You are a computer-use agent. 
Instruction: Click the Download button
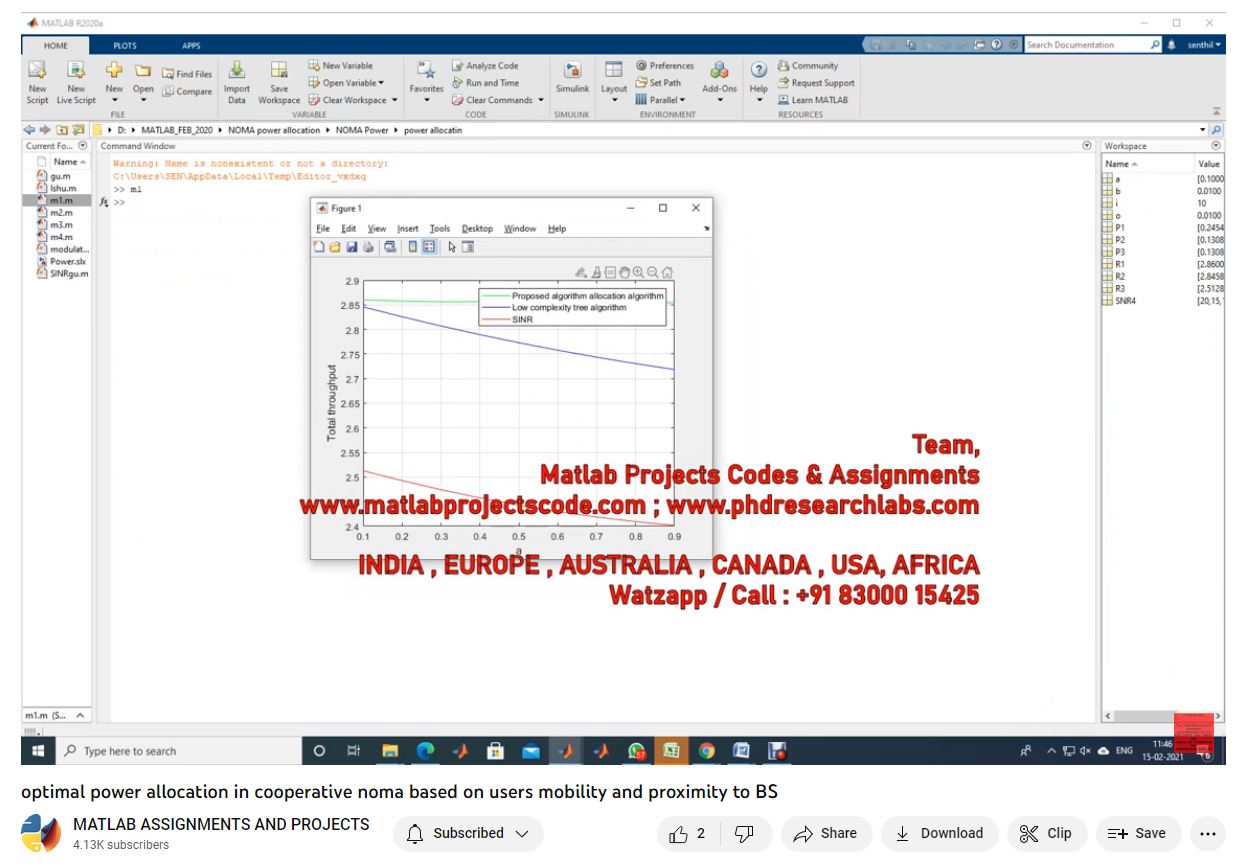938,833
